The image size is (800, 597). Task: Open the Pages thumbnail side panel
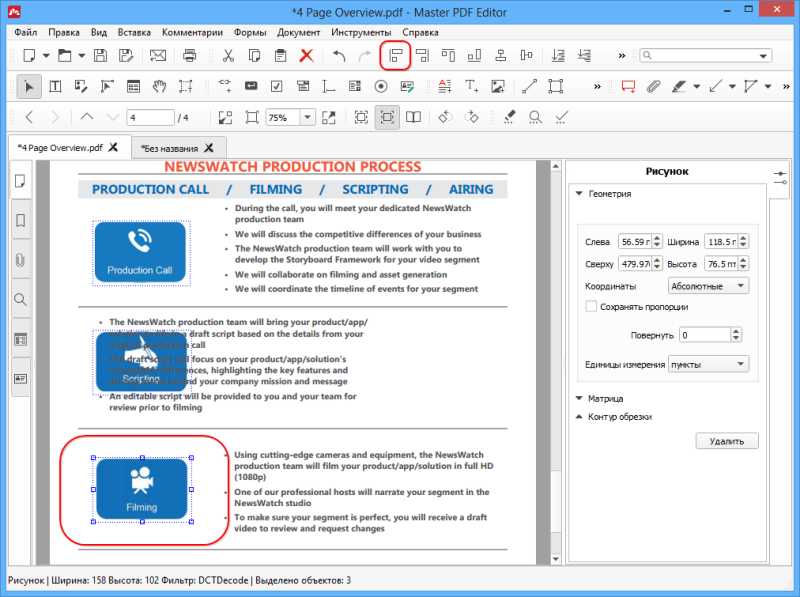tap(20, 181)
